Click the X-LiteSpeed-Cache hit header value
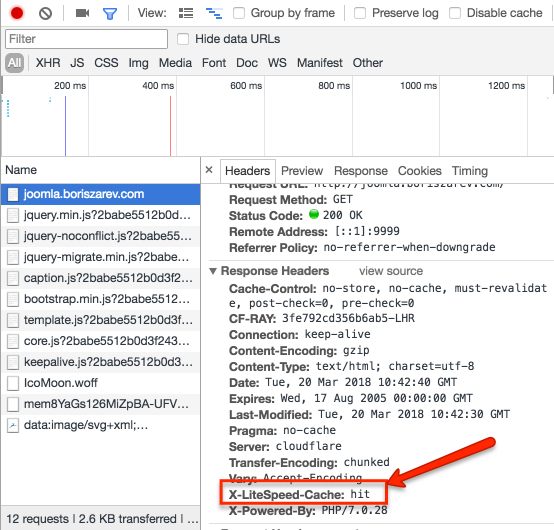This screenshot has width=554, height=530. pos(360,494)
